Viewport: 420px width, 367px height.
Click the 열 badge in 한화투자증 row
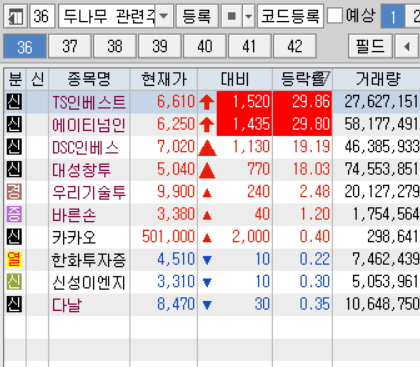point(14,259)
